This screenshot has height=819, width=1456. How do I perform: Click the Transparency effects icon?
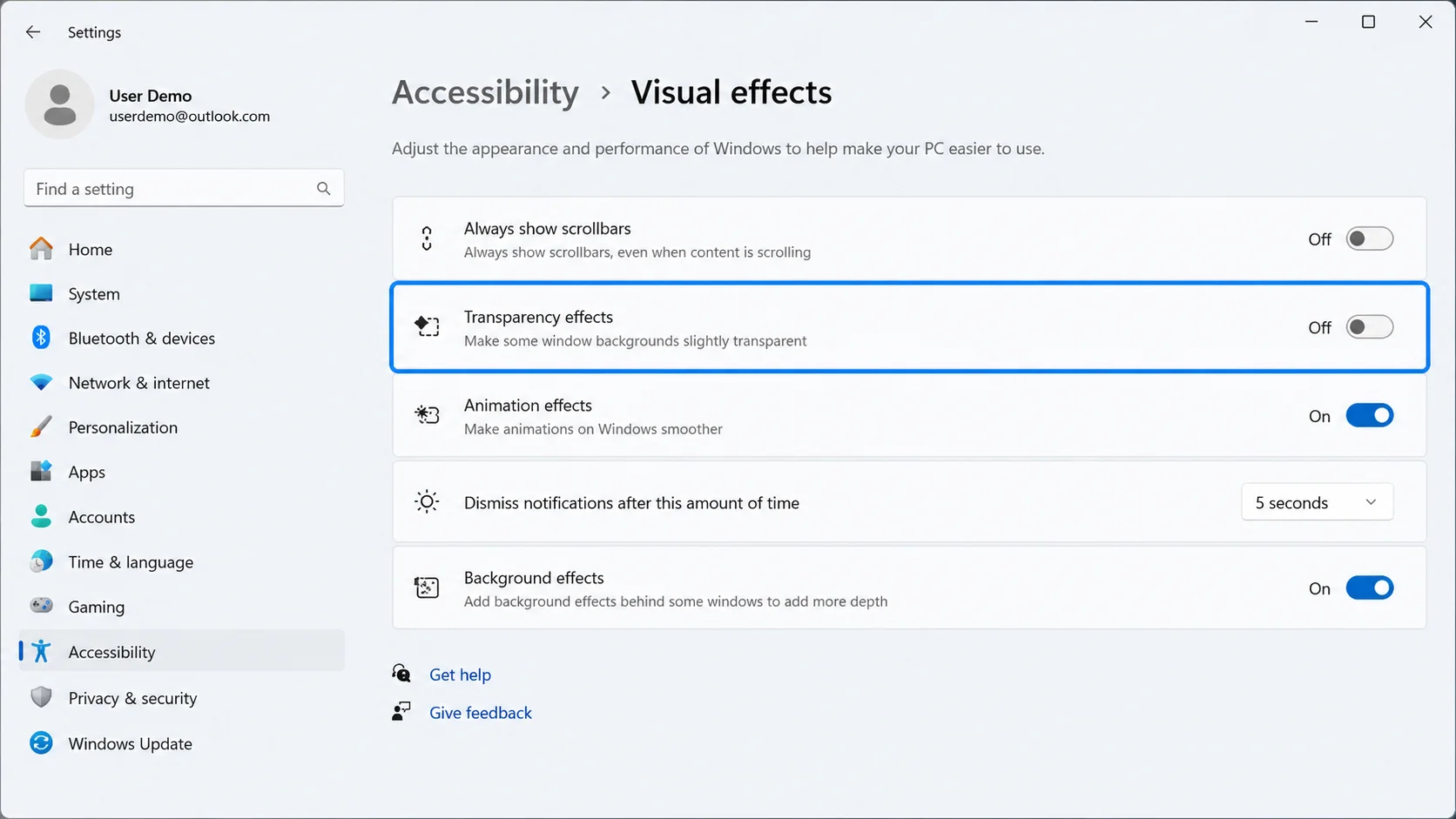coord(427,326)
